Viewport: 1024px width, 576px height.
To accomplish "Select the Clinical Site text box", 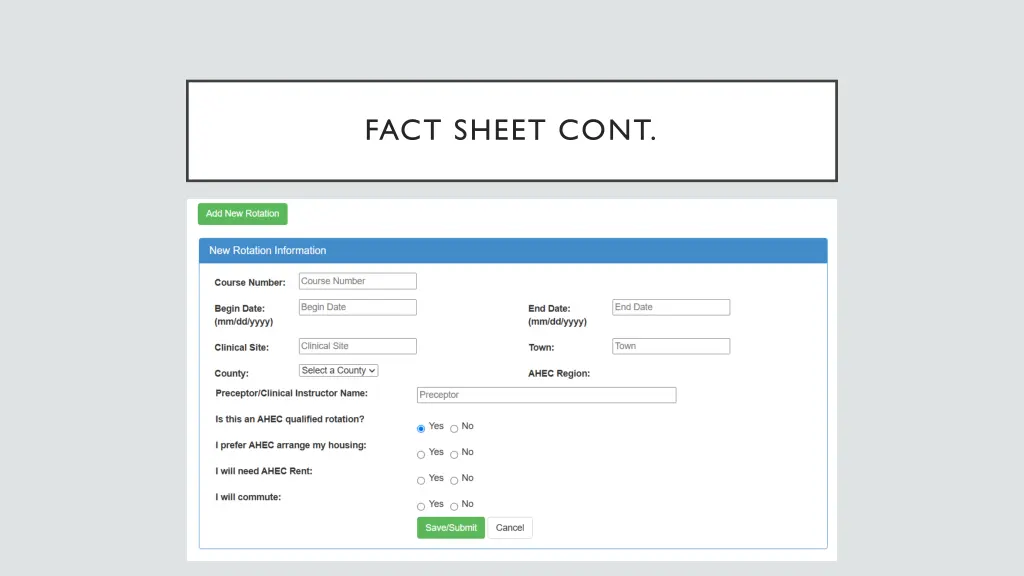I will coord(357,347).
